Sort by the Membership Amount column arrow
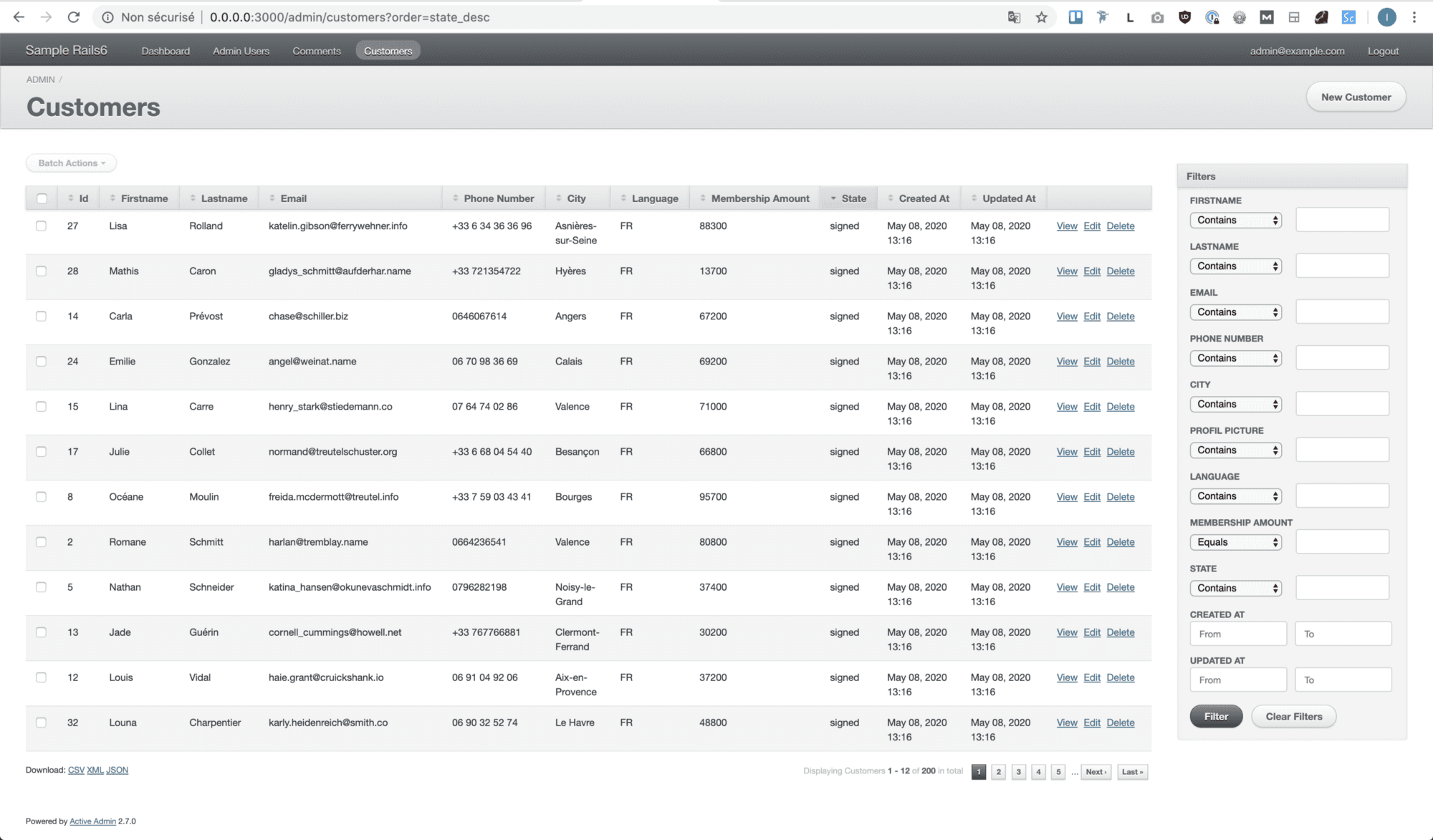The height and width of the screenshot is (840, 1433). (x=702, y=198)
